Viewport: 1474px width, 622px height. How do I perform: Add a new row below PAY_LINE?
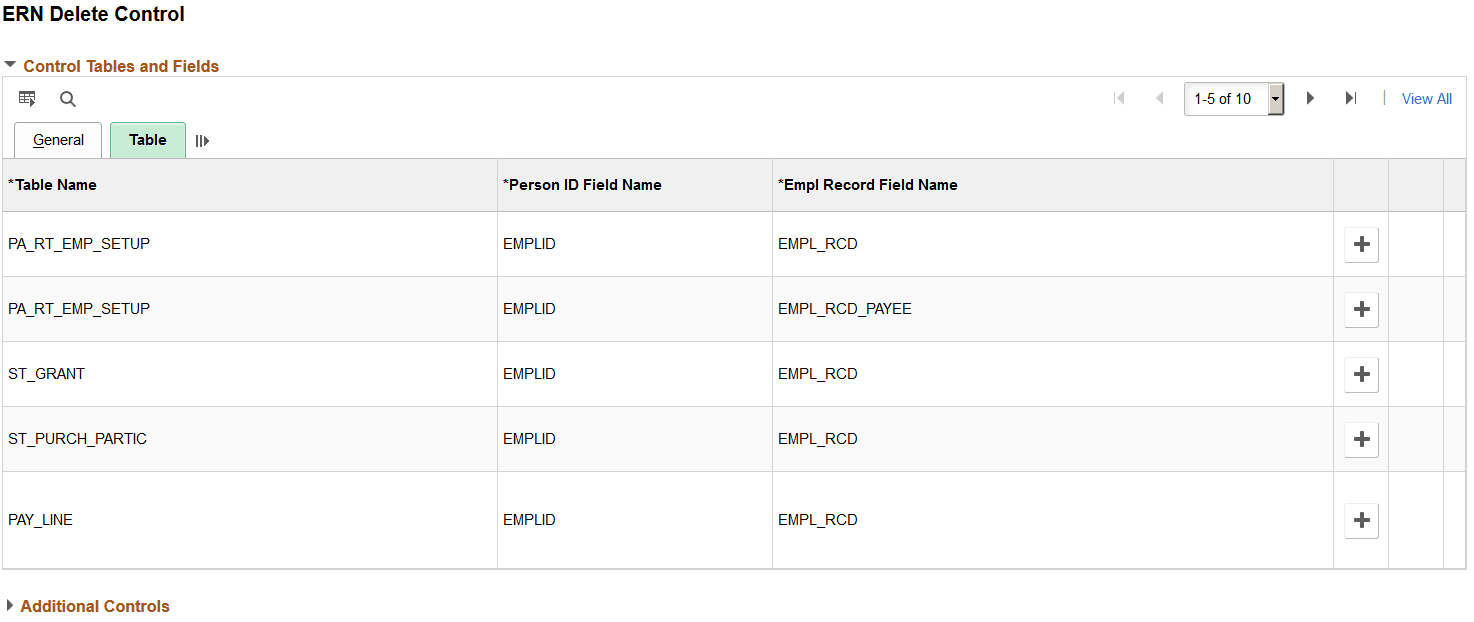pos(1361,519)
